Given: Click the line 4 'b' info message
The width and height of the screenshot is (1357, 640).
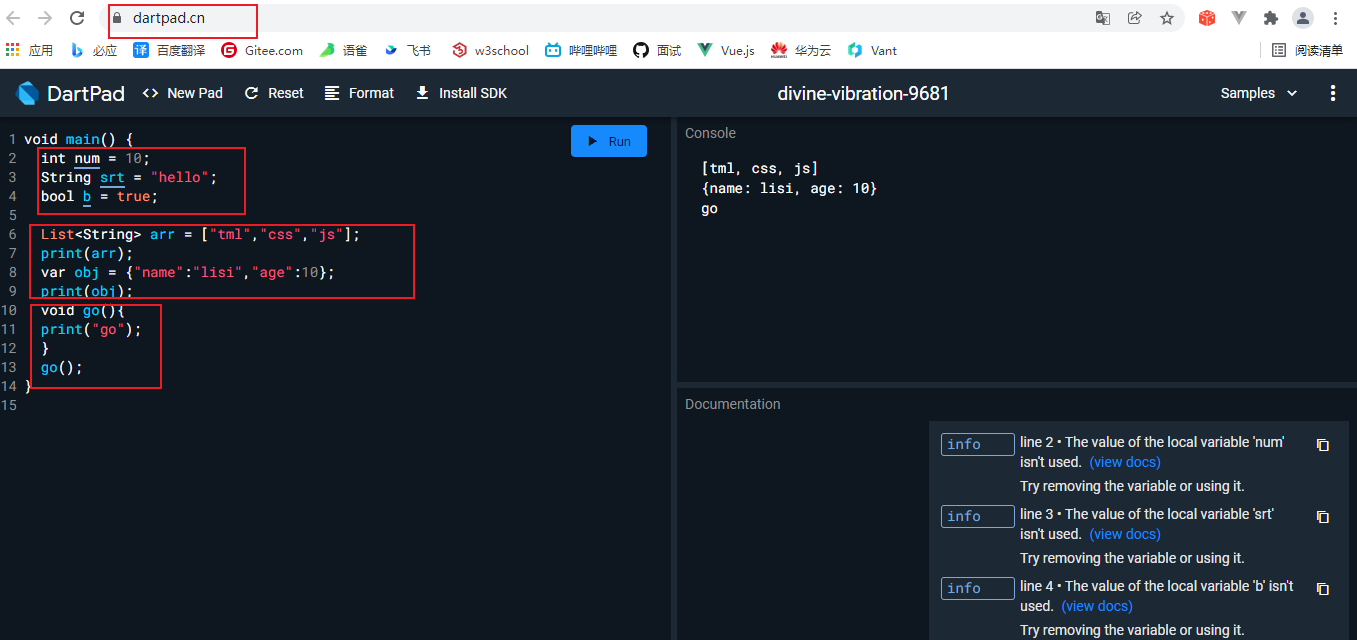Looking at the screenshot, I should pos(1157,596).
